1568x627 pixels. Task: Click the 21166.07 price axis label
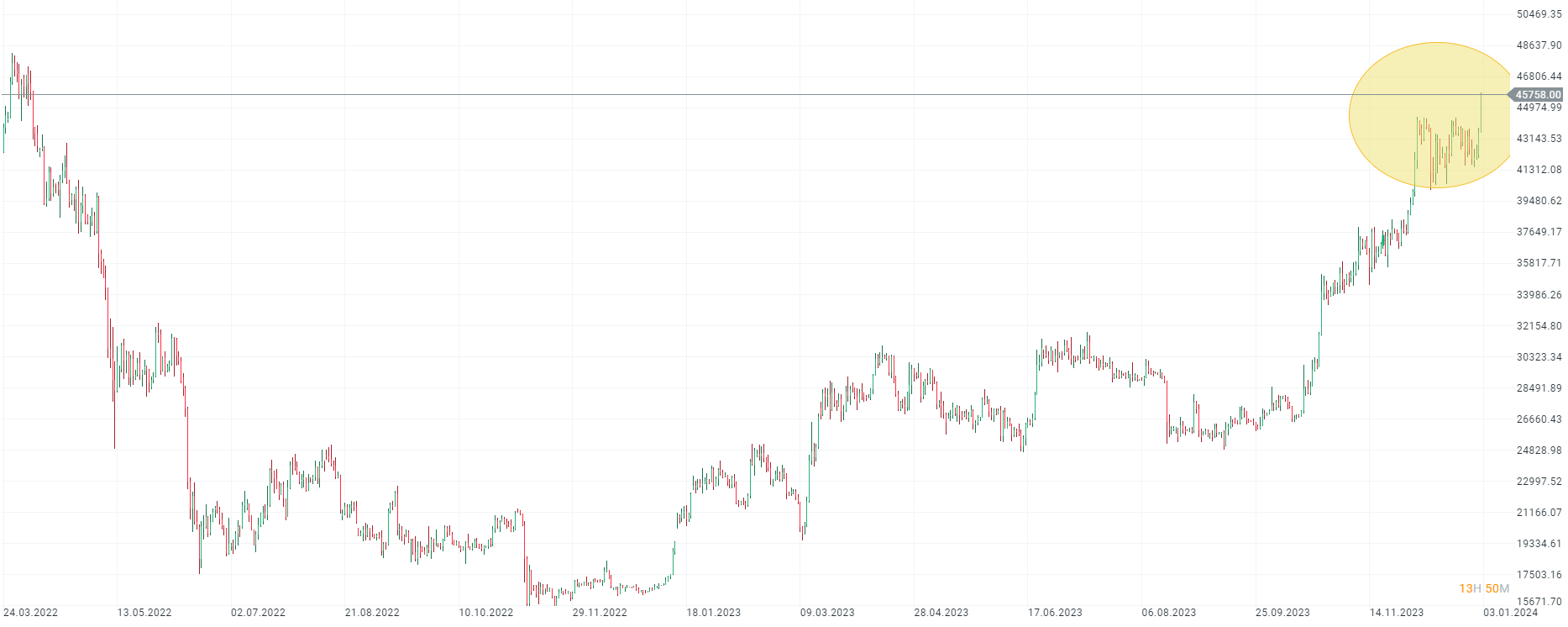click(1539, 513)
